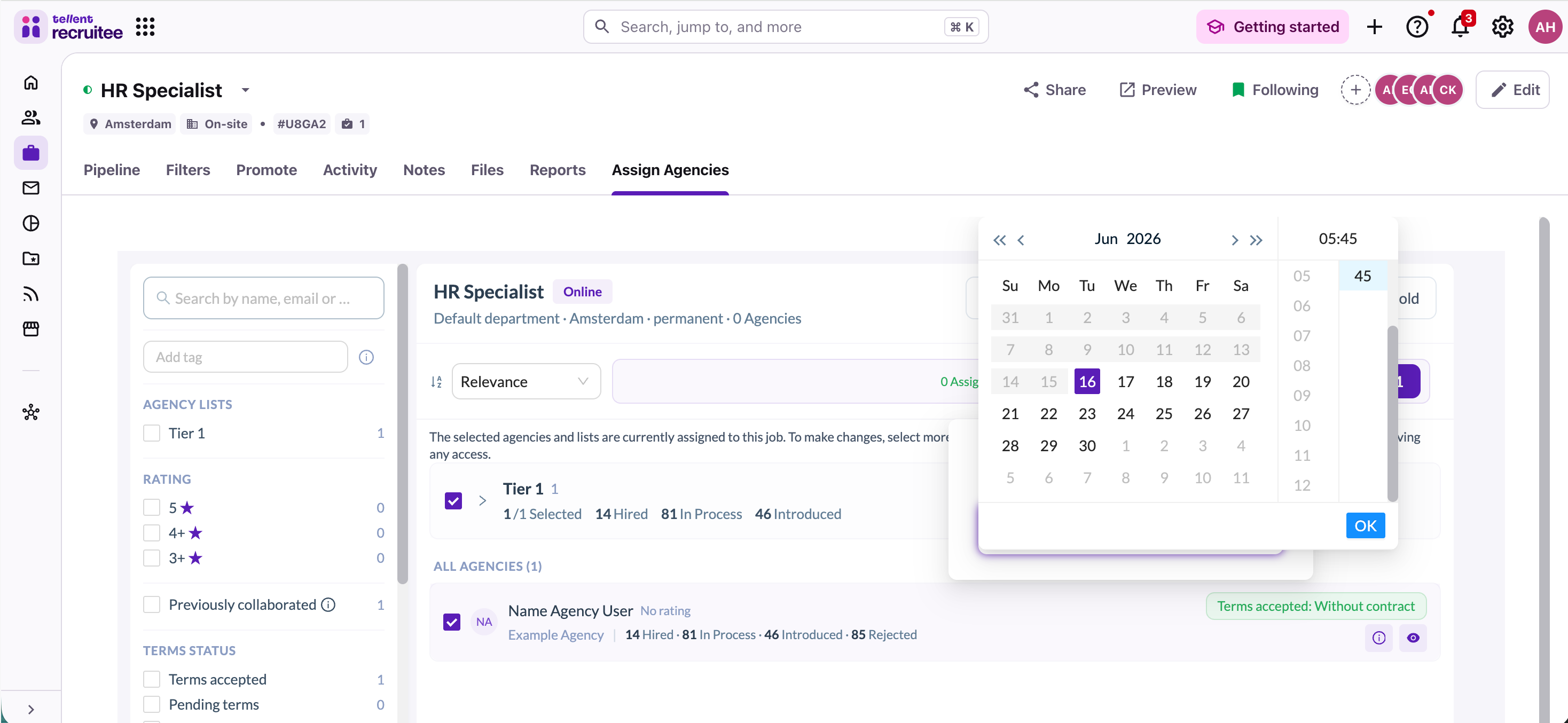This screenshot has height=723, width=1568.
Task: Check the 3+ star rating filter
Action: [x=152, y=558]
